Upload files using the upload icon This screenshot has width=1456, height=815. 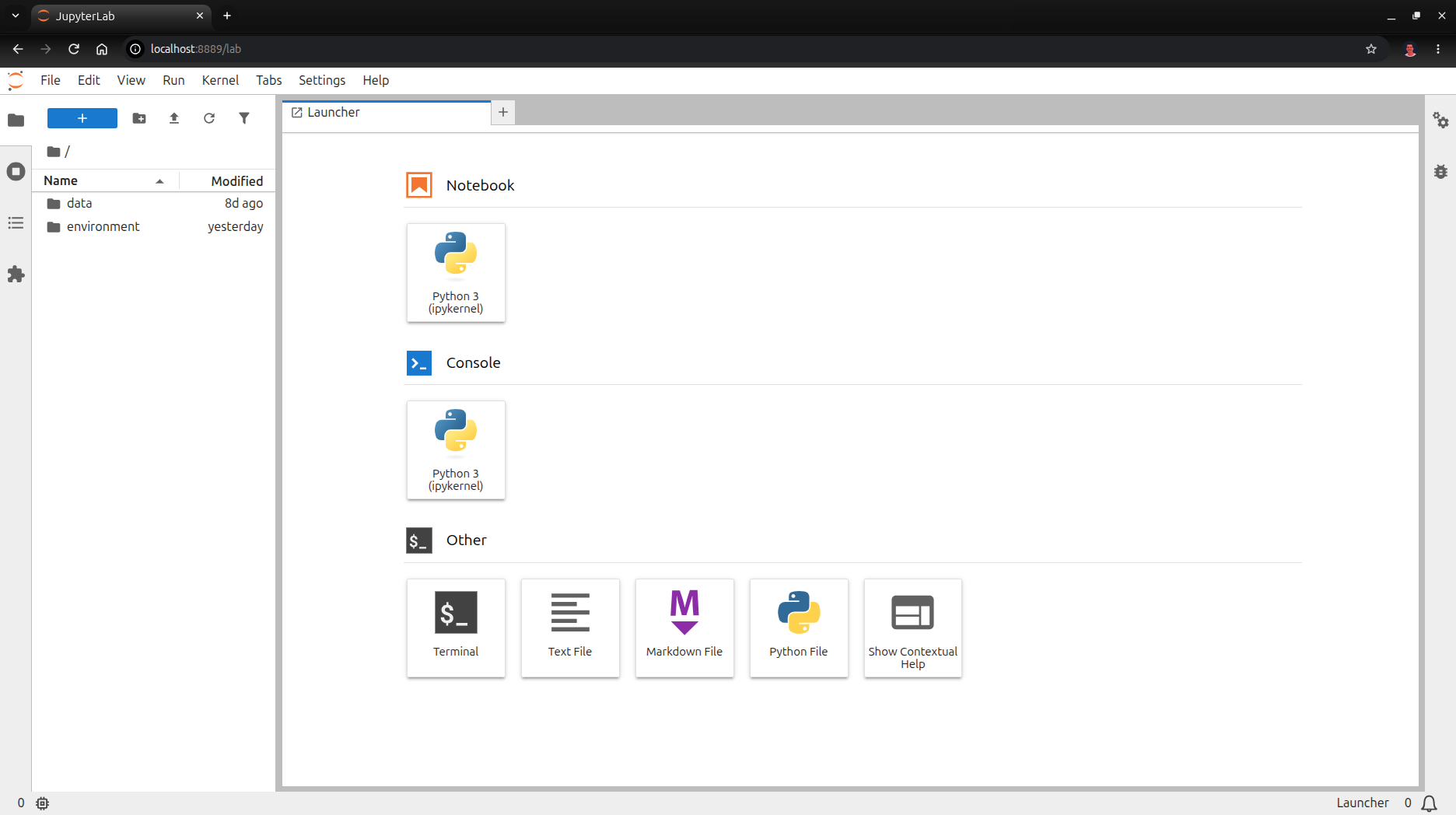pyautogui.click(x=174, y=118)
